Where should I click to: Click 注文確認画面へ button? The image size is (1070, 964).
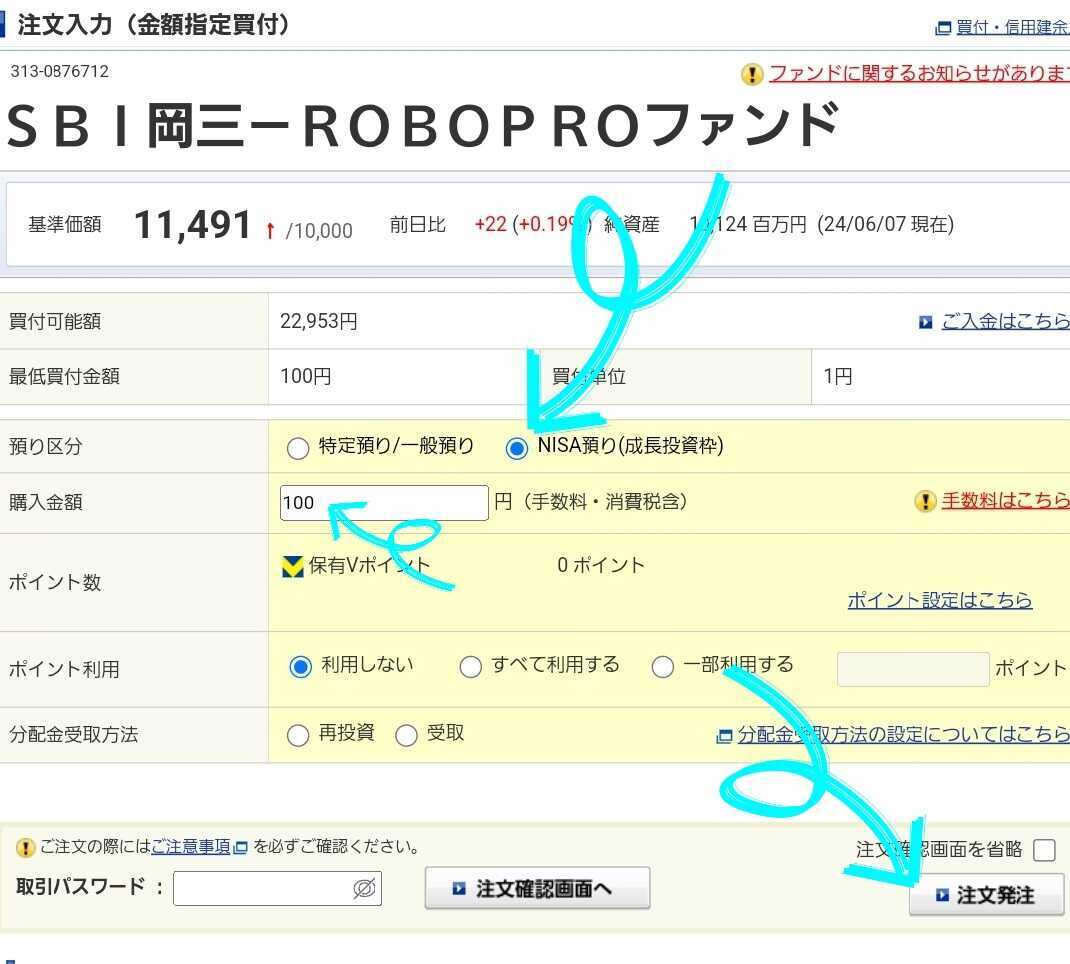(x=537, y=888)
